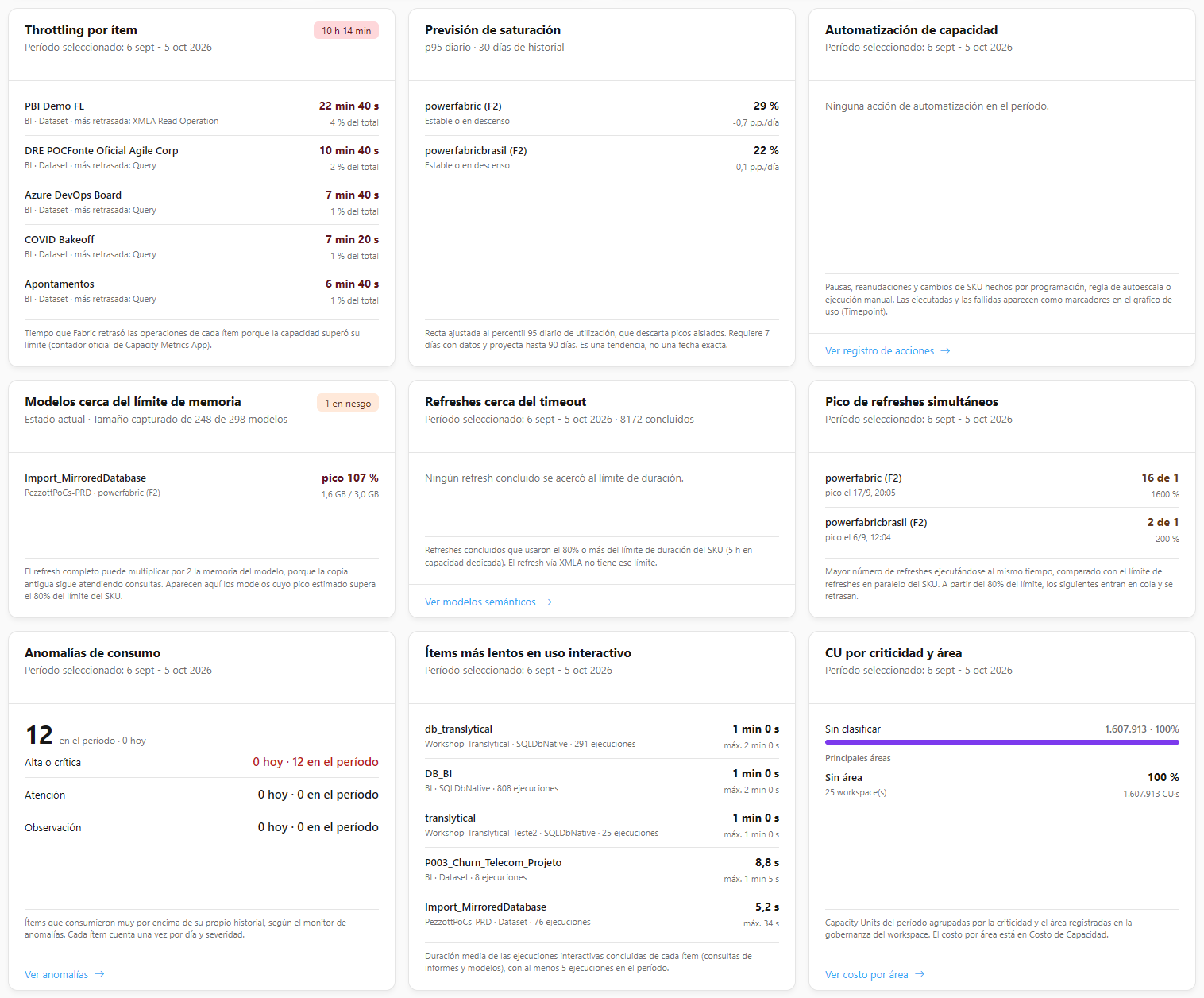Select powerfabric (F2) in Pico de refreshes
This screenshot has height=998, width=1204.
pyautogui.click(x=1002, y=485)
